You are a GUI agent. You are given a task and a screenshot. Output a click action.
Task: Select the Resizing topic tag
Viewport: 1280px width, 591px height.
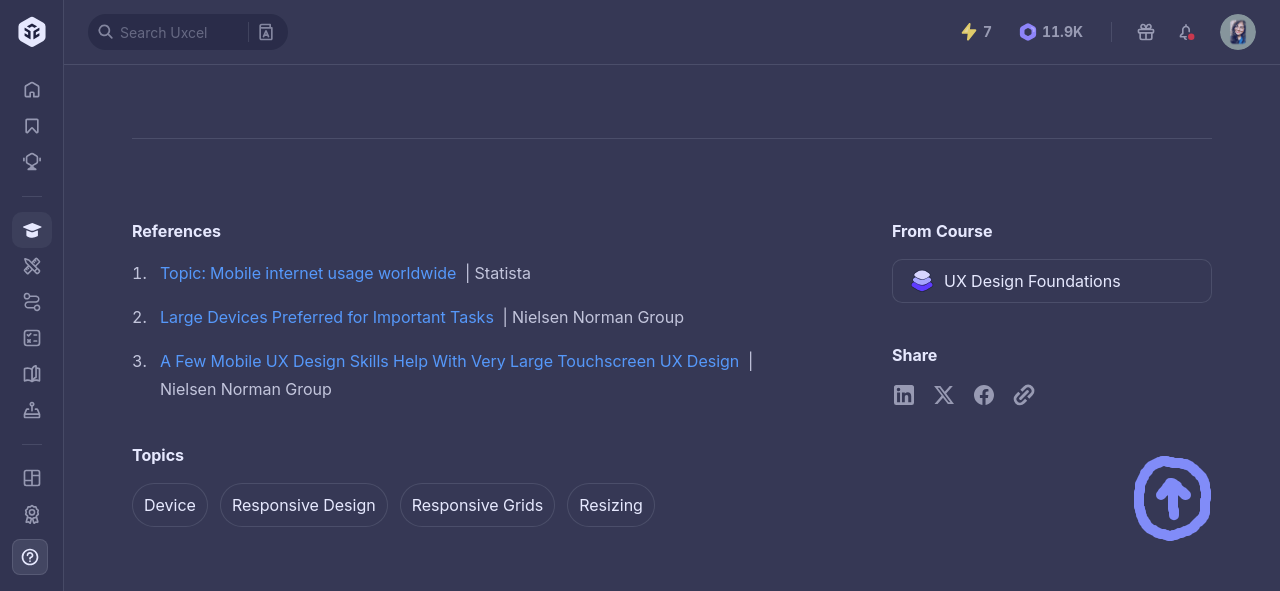611,505
